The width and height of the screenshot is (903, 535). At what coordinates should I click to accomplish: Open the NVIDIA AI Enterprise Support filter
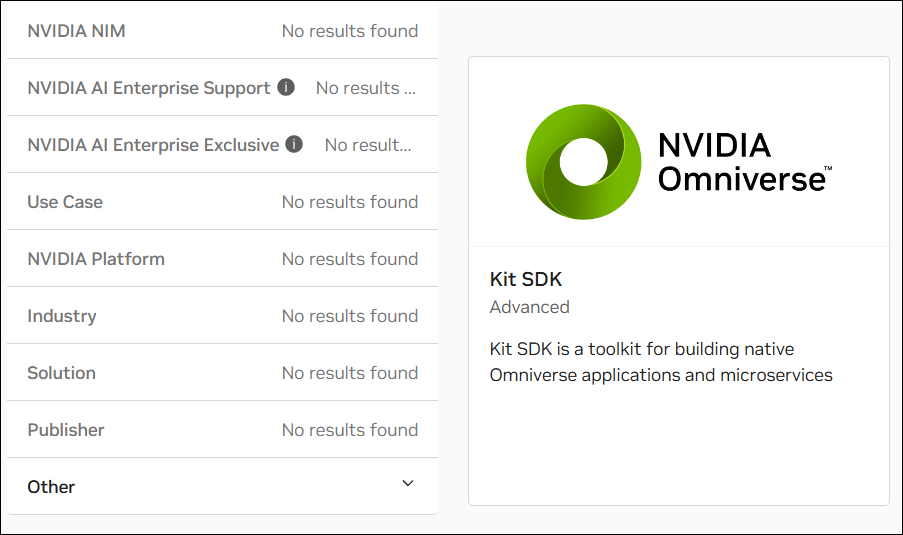(222, 88)
